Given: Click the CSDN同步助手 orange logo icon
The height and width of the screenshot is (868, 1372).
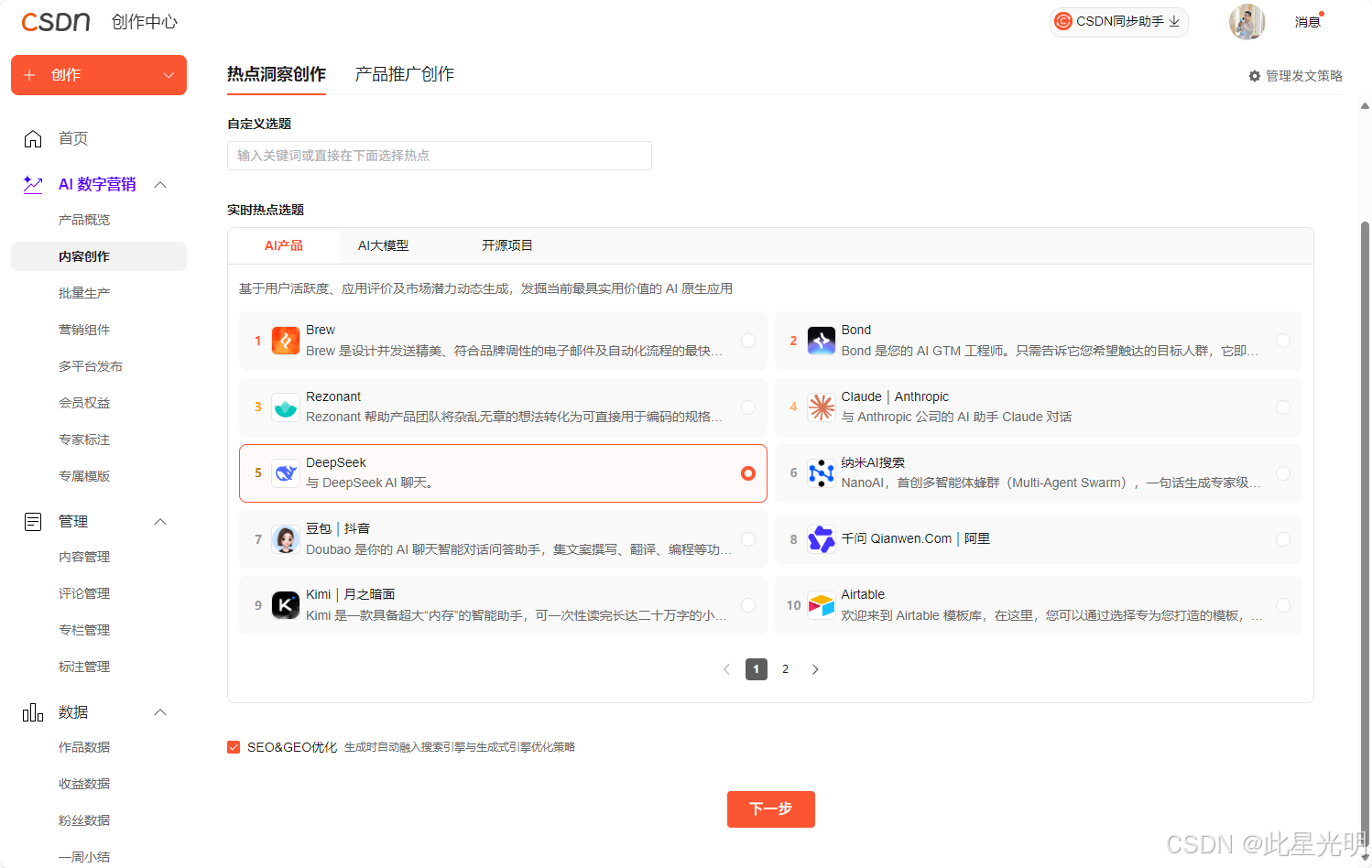Looking at the screenshot, I should click(x=1063, y=21).
